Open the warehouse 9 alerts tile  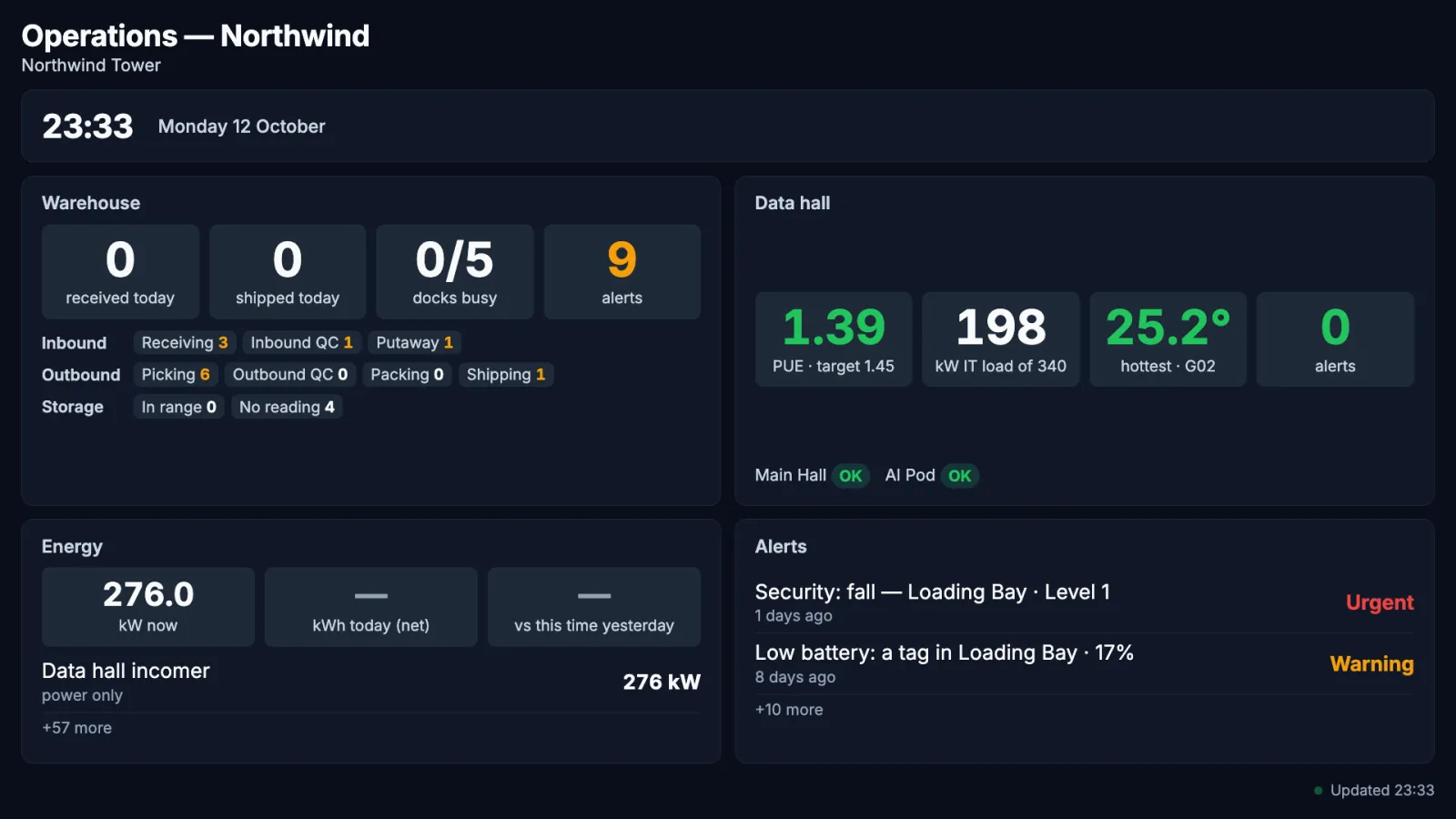coord(622,272)
